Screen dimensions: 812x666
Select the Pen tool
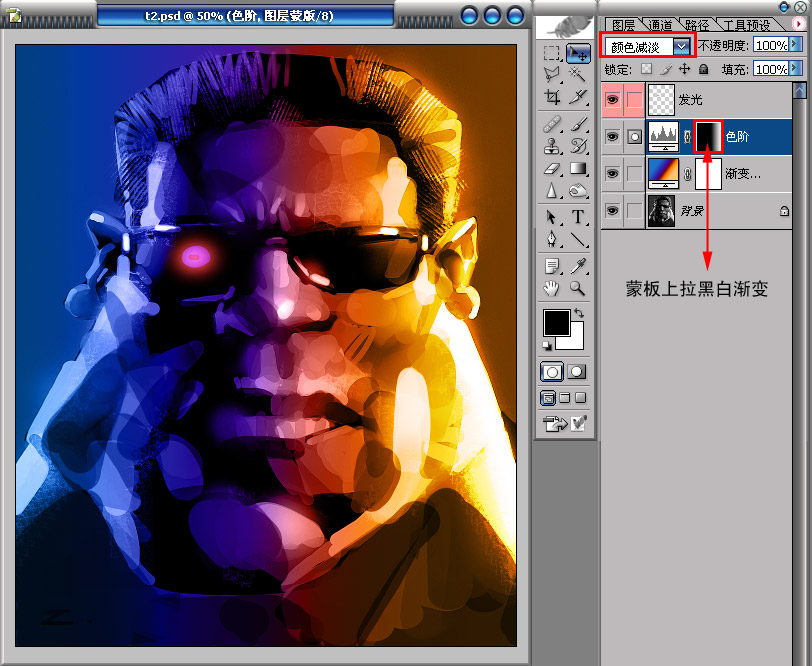(x=552, y=239)
